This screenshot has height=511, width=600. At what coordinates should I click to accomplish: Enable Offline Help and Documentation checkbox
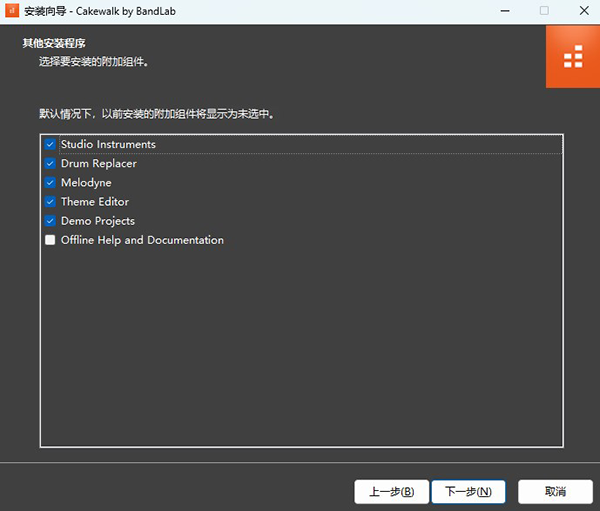50,240
